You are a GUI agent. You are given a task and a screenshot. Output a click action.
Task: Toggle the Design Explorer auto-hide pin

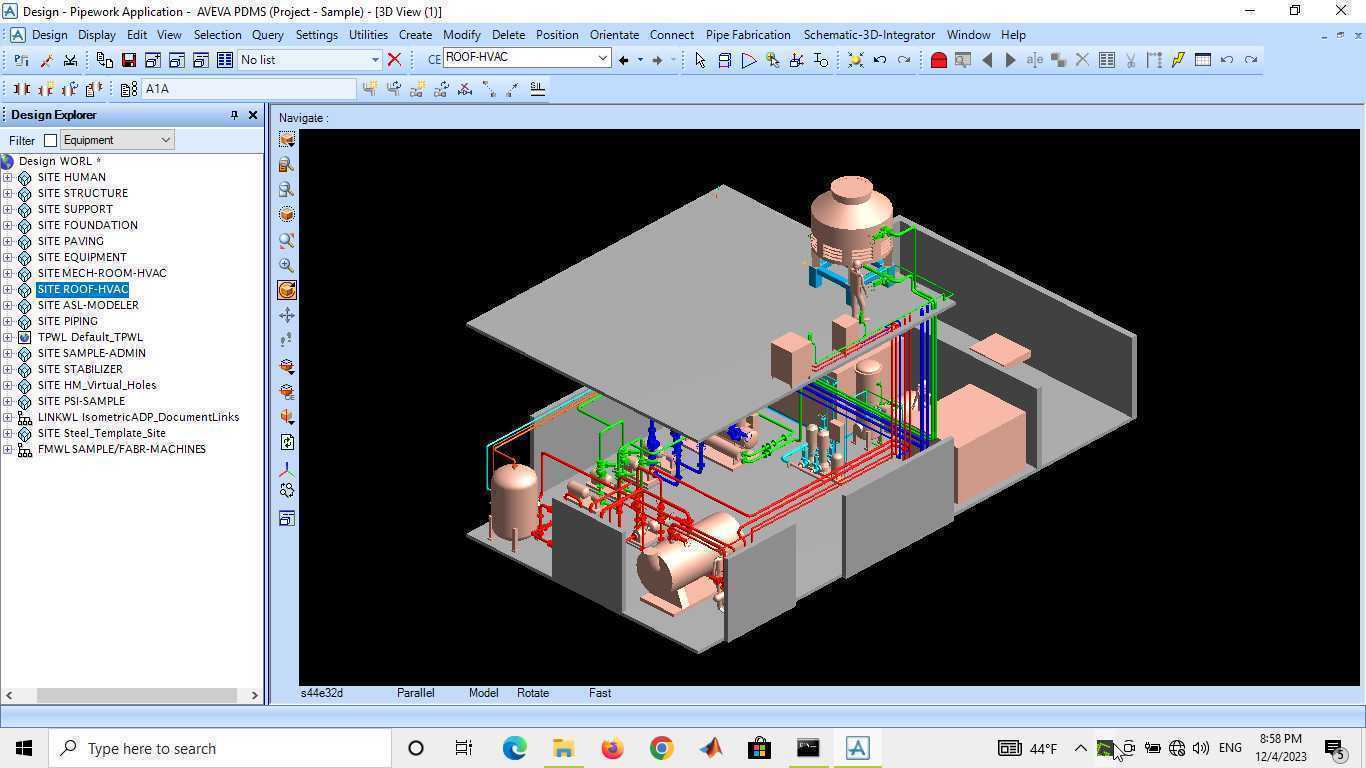(234, 115)
